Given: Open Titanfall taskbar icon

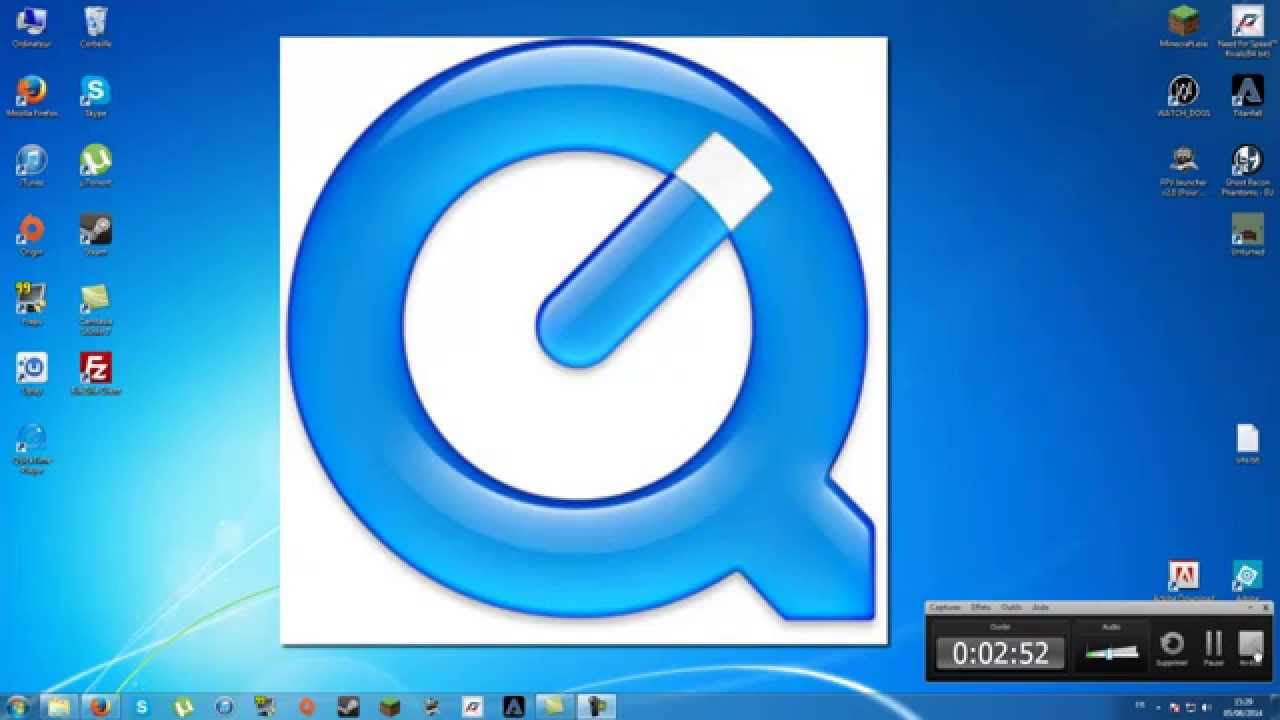Looking at the screenshot, I should (x=513, y=706).
